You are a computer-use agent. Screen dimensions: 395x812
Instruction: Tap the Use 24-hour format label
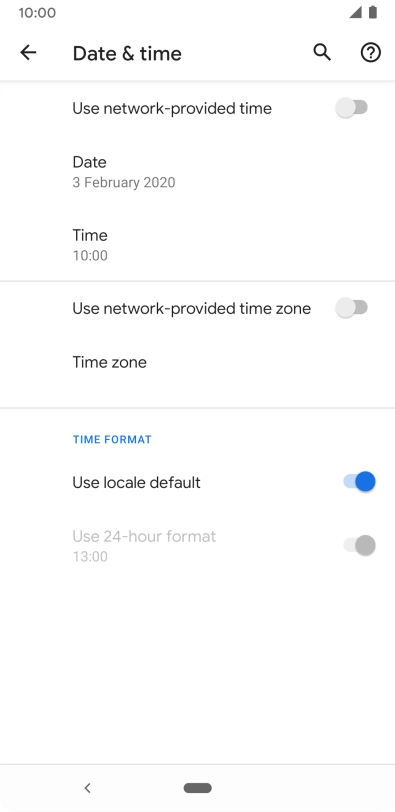tap(144, 536)
